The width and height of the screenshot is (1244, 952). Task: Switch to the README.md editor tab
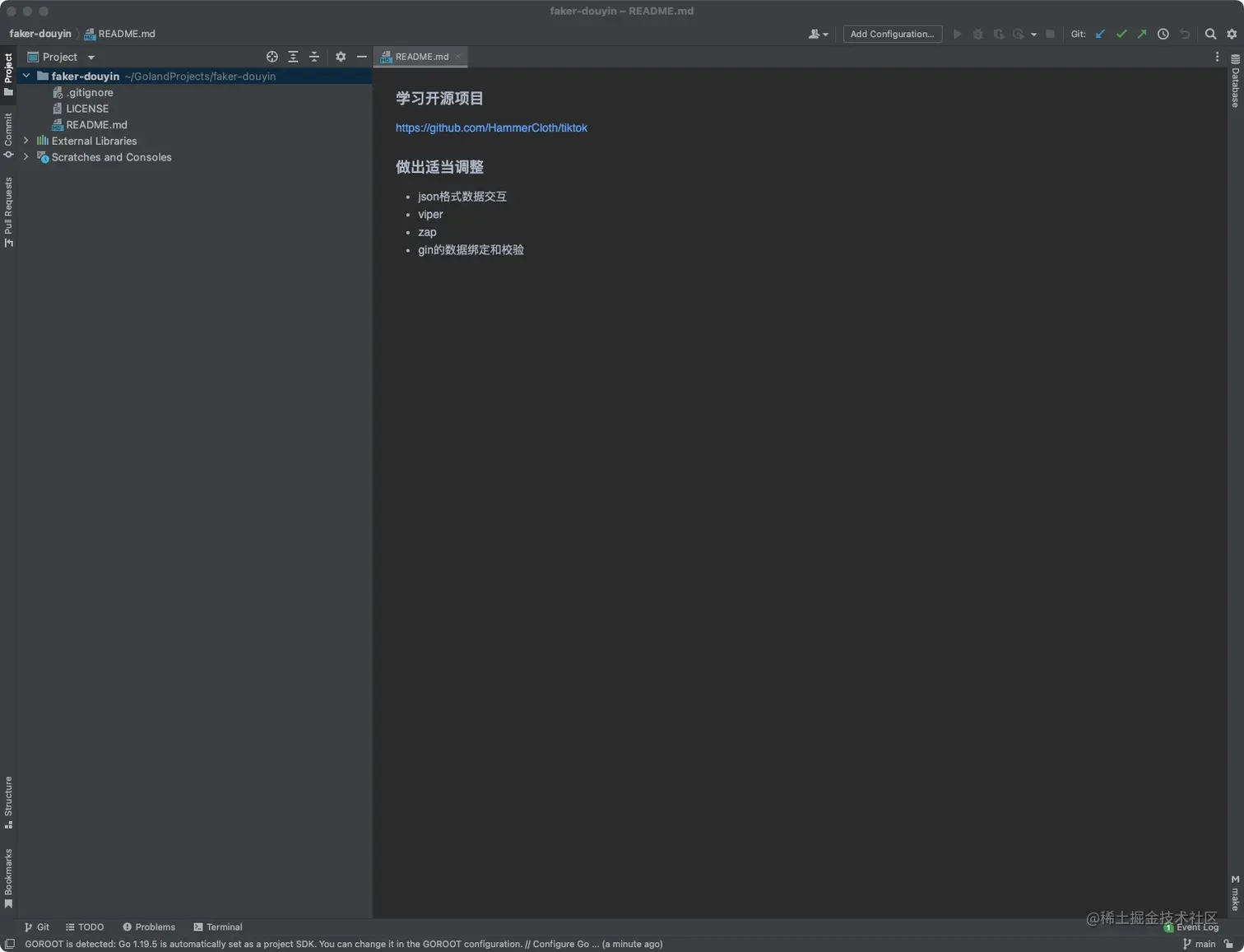(x=420, y=57)
